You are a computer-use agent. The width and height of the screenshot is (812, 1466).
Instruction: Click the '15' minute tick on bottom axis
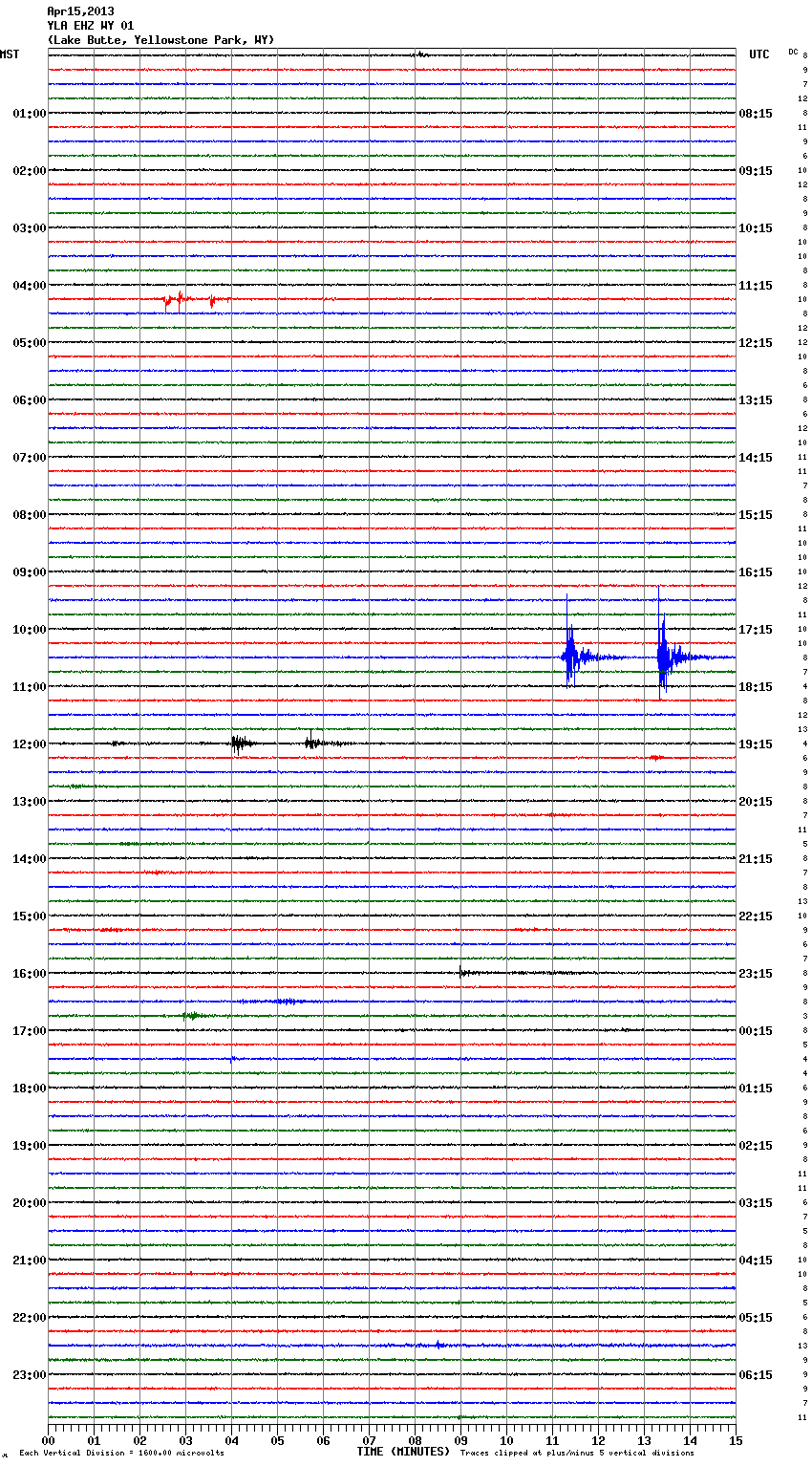coord(736,1440)
